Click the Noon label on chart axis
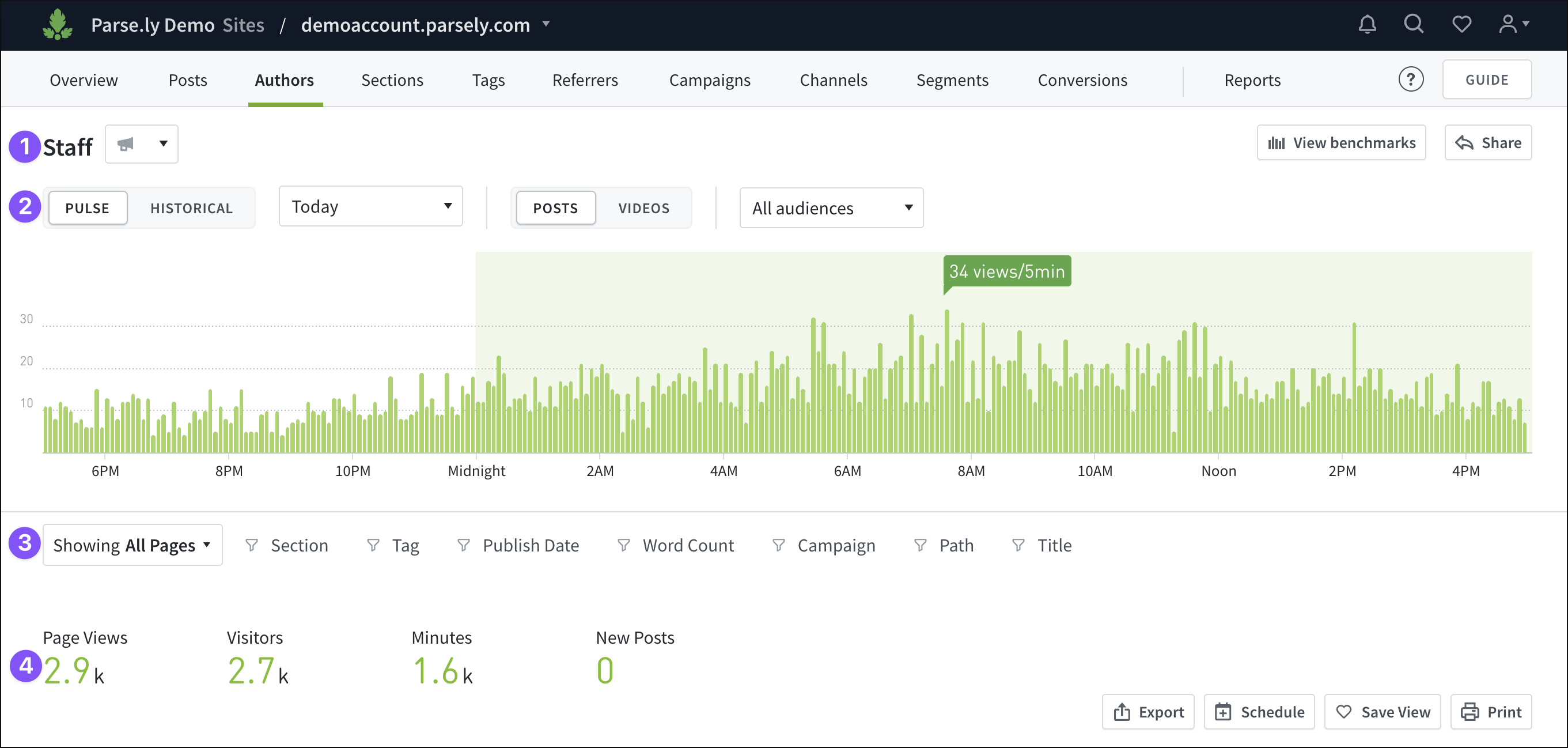The width and height of the screenshot is (1568, 748). [1218, 471]
